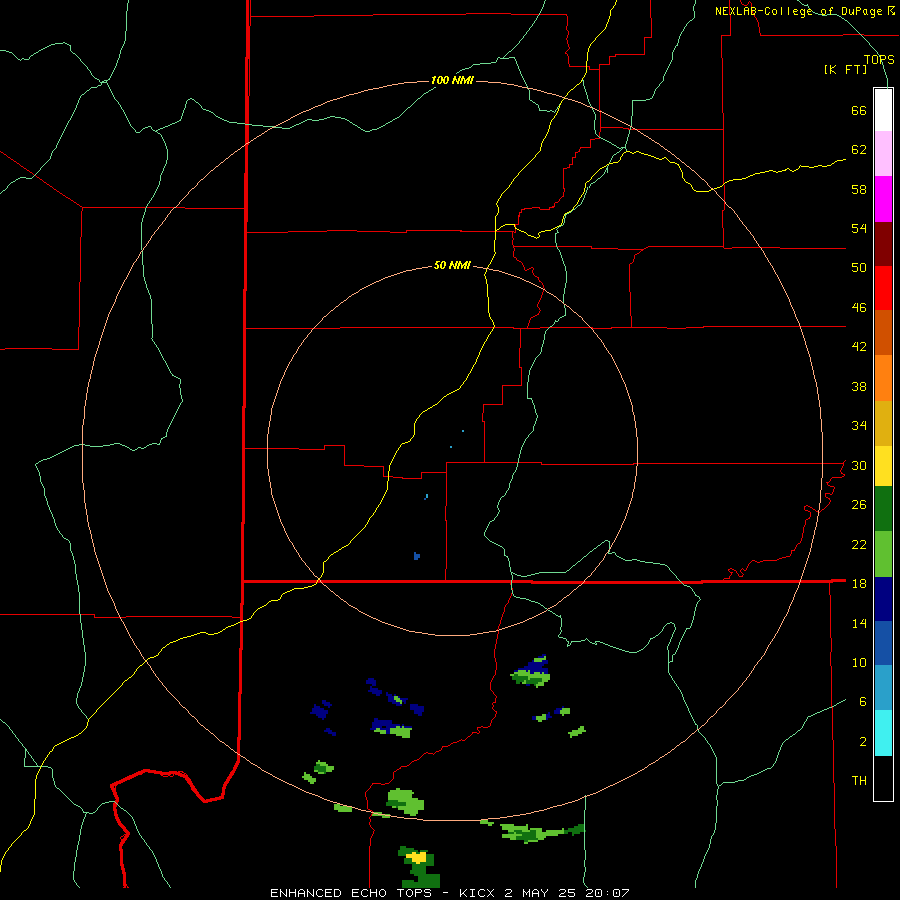
Task: Click the legend value "2"
Action: click(x=862, y=741)
